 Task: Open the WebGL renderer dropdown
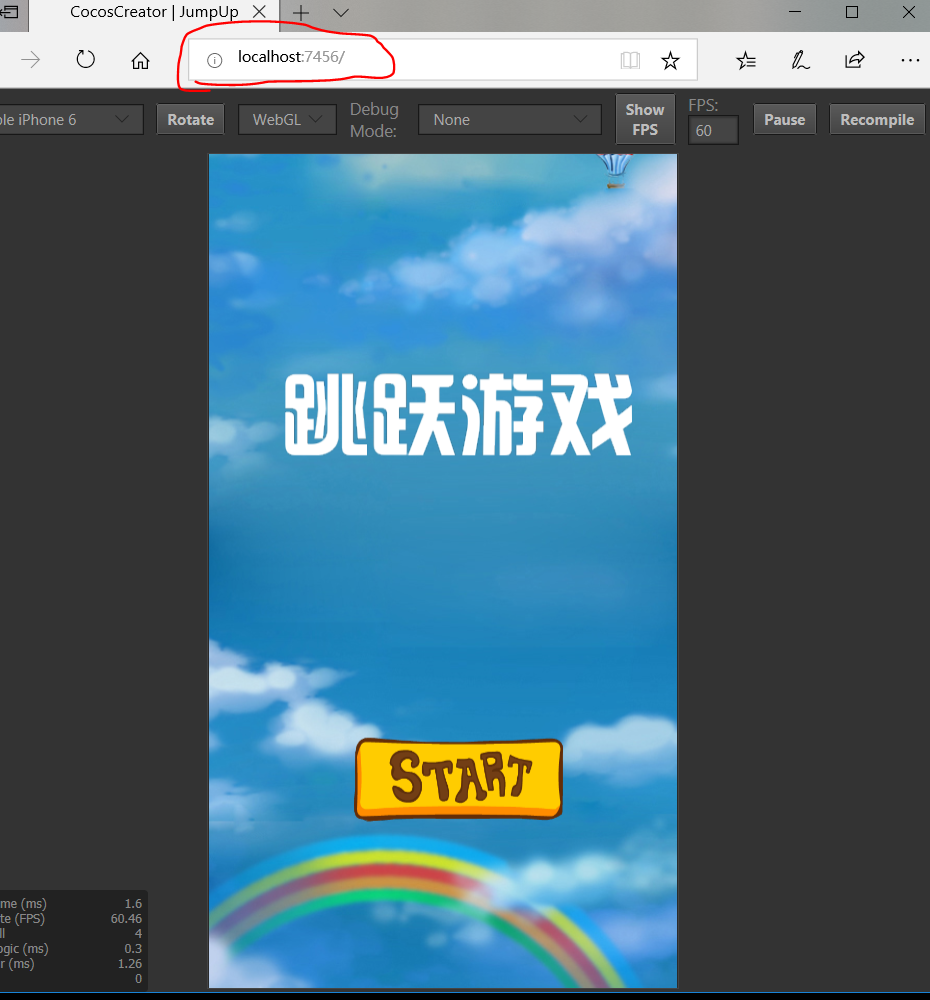coord(287,120)
